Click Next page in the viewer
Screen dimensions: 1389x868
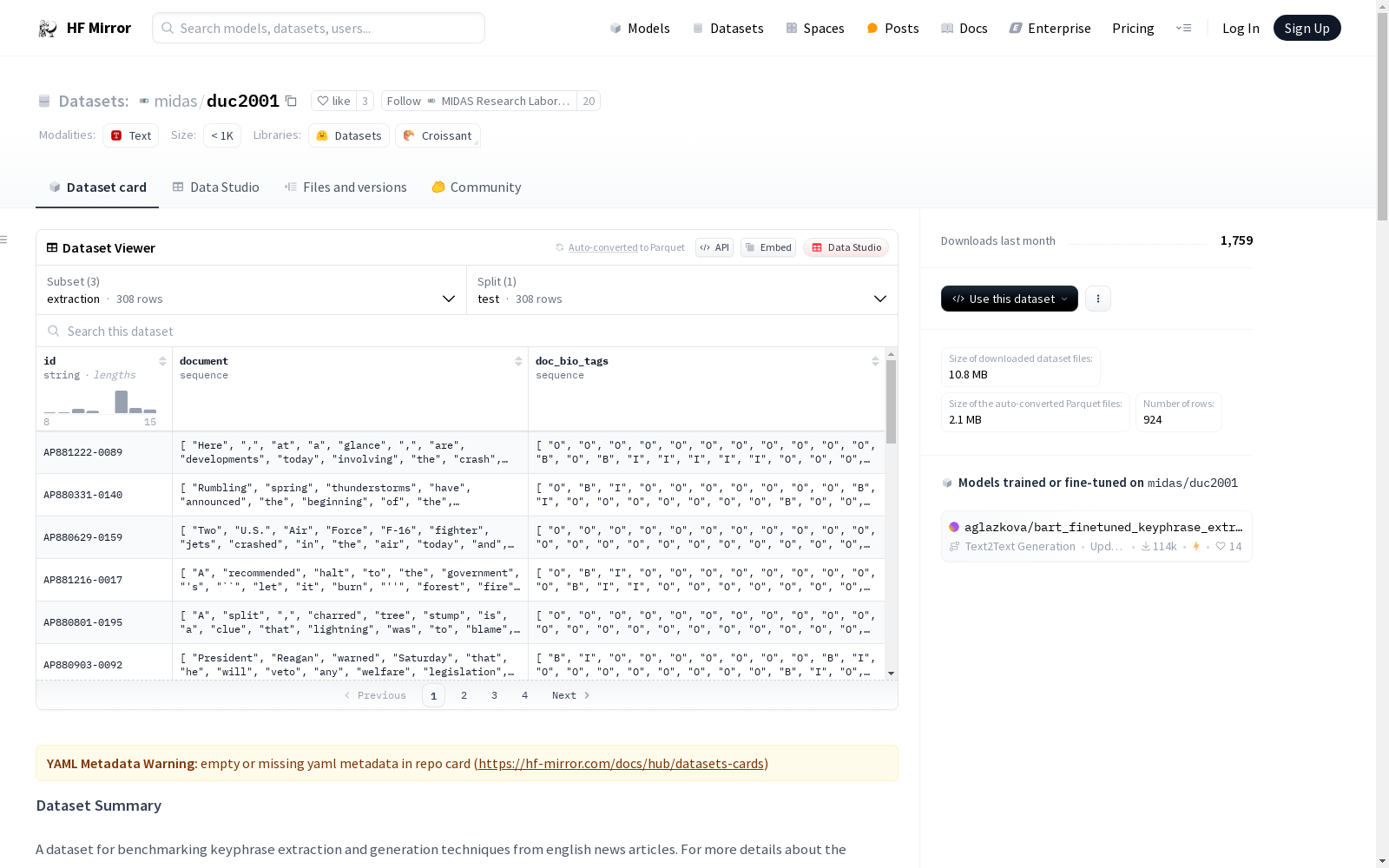pyautogui.click(x=571, y=695)
